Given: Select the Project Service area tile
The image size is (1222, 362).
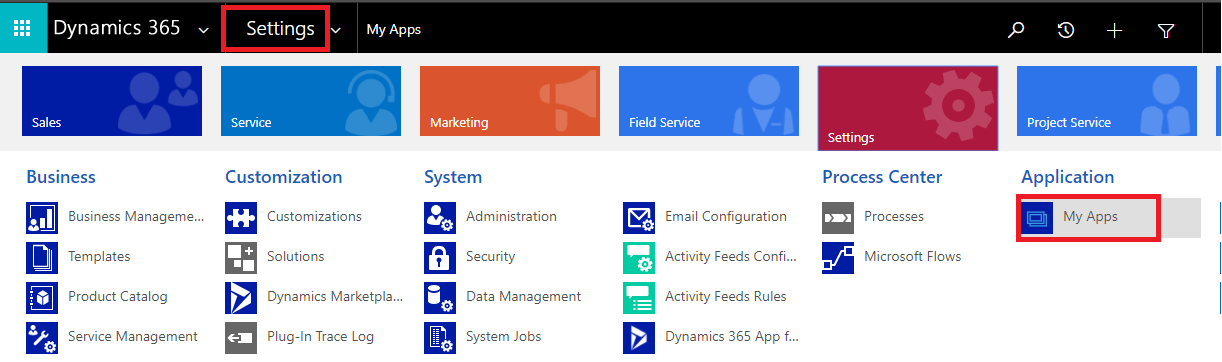Looking at the screenshot, I should coord(1107,101).
